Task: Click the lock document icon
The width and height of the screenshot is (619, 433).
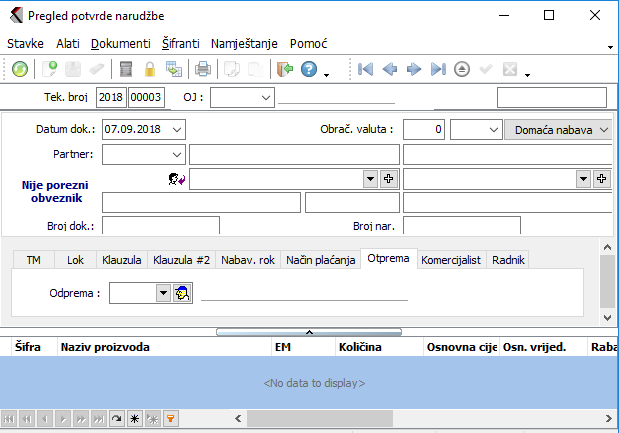Action: [x=150, y=69]
